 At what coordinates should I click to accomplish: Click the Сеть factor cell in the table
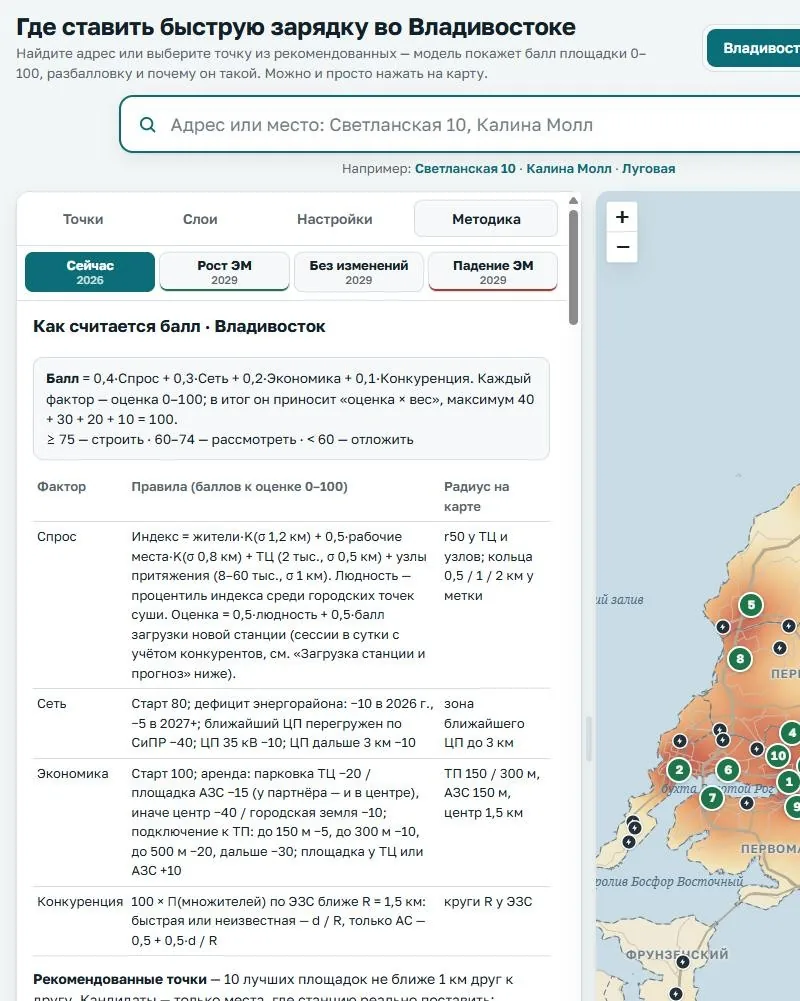52,704
